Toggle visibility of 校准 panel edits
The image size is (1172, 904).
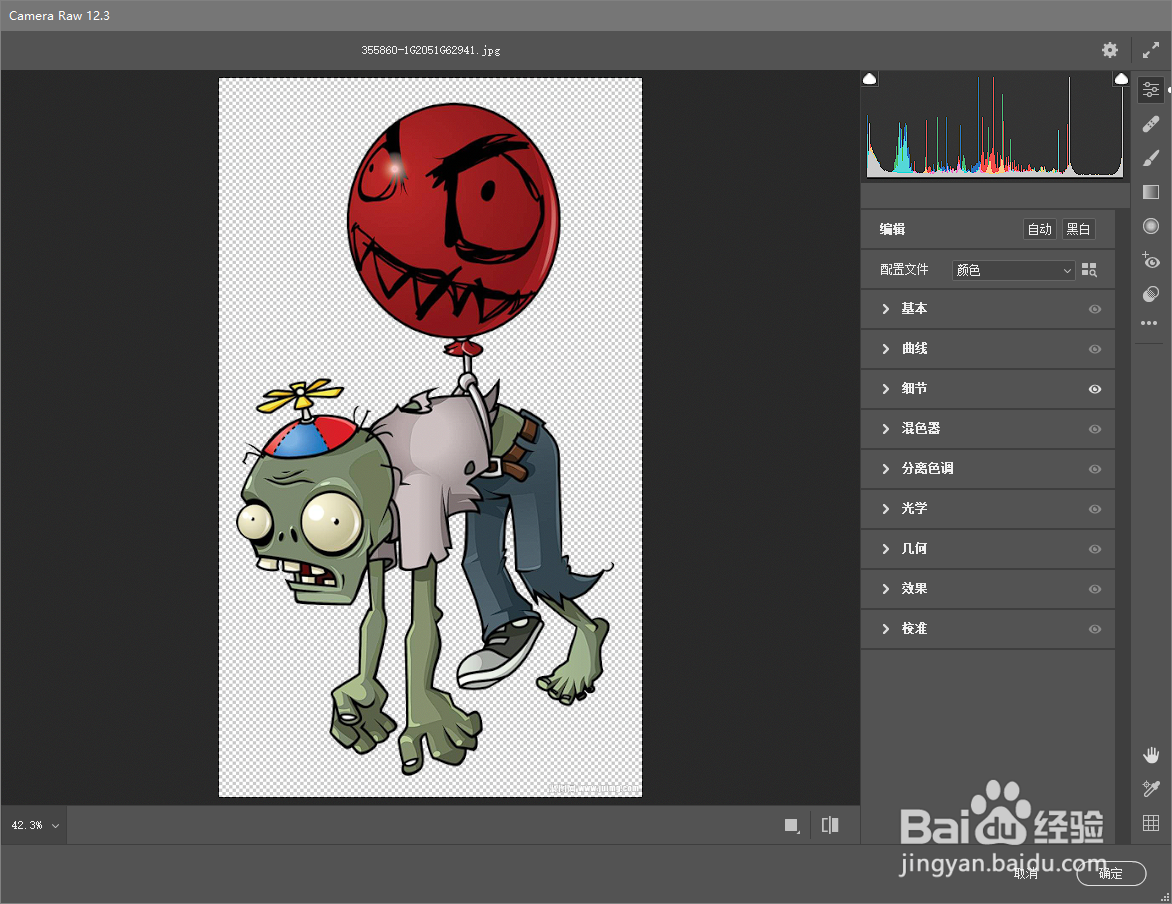1095,629
